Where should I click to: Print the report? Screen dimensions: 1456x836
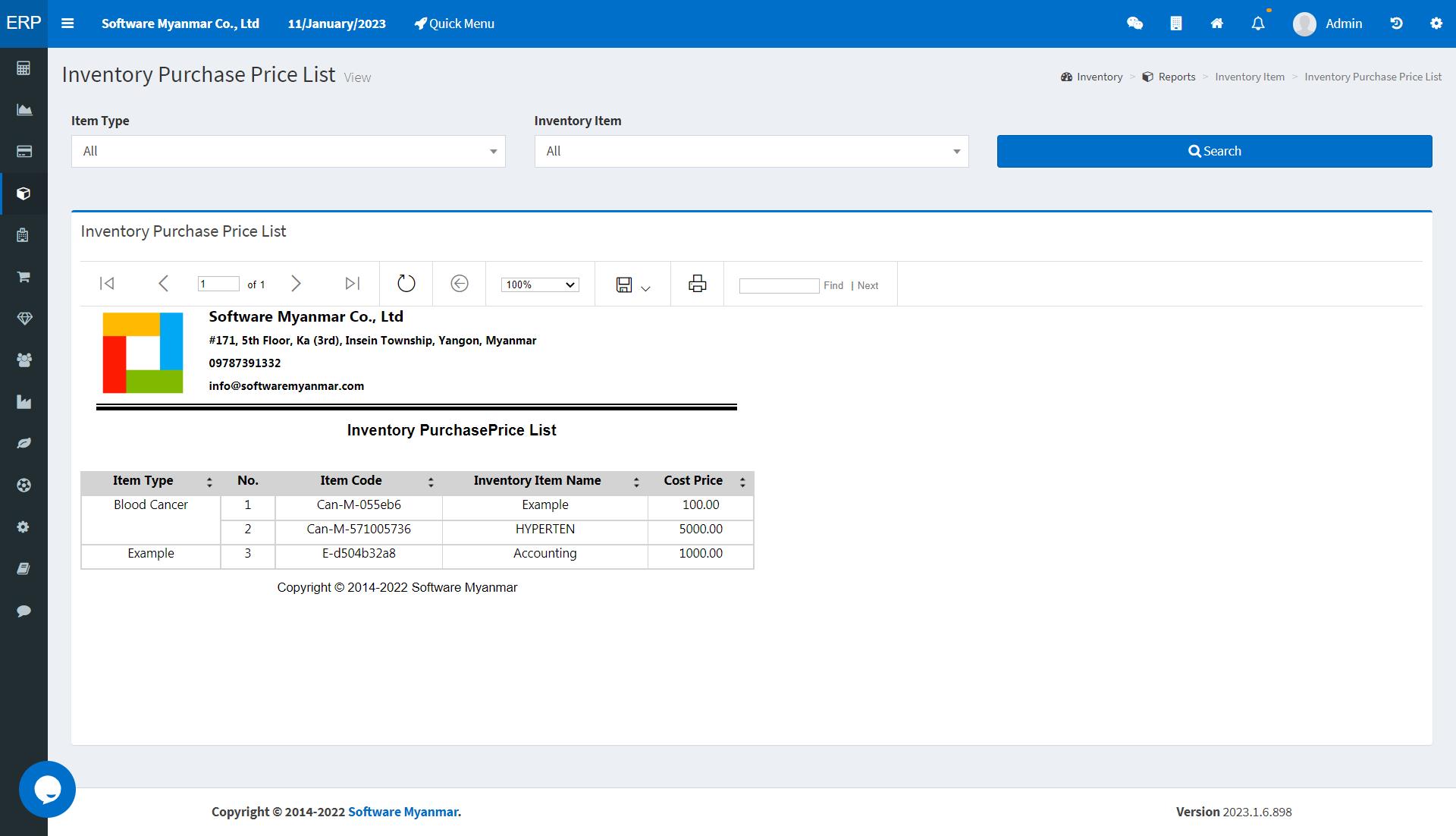tap(697, 284)
